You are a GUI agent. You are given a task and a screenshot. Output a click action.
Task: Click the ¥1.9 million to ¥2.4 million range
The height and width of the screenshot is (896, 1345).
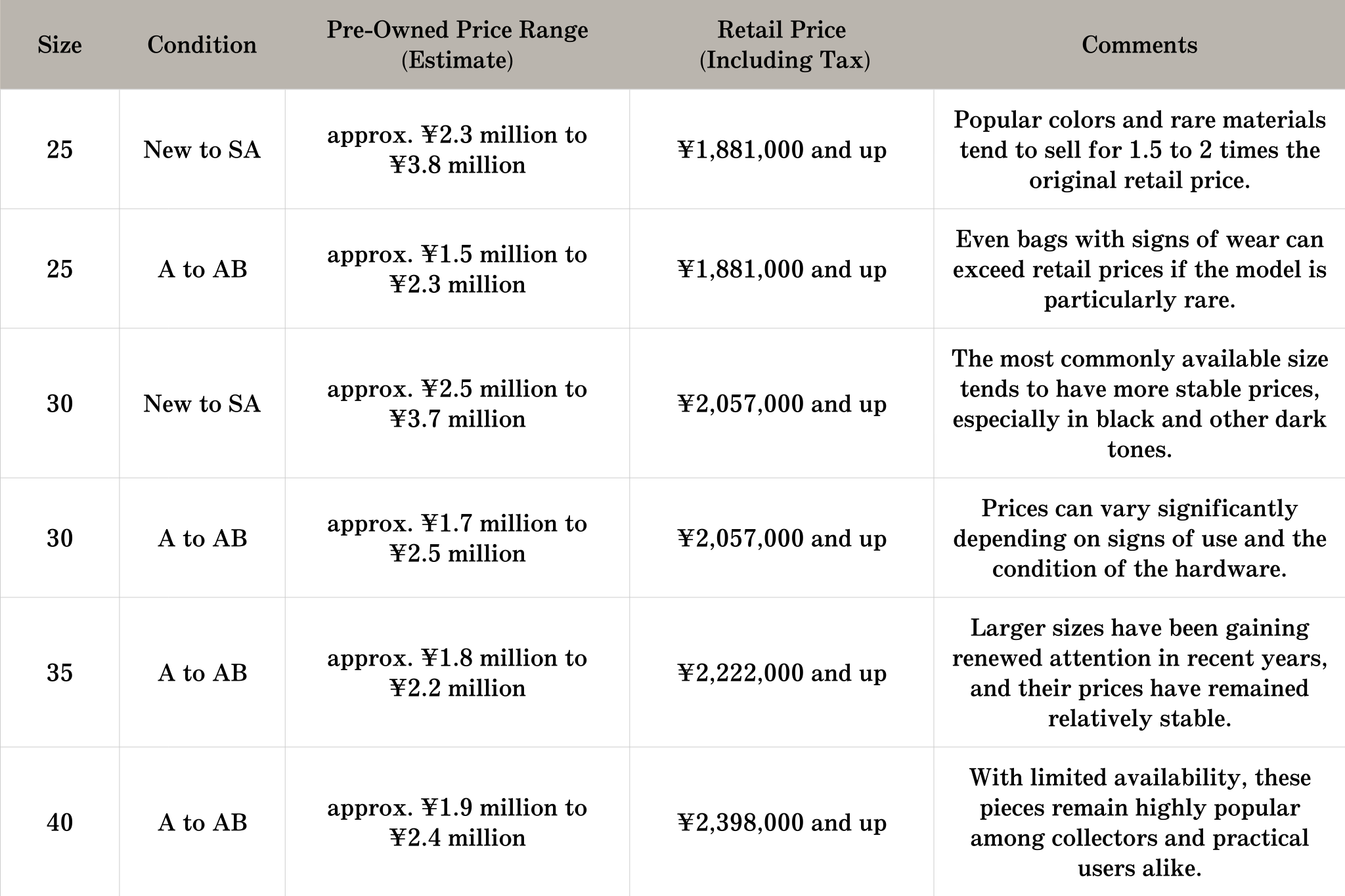tap(457, 822)
